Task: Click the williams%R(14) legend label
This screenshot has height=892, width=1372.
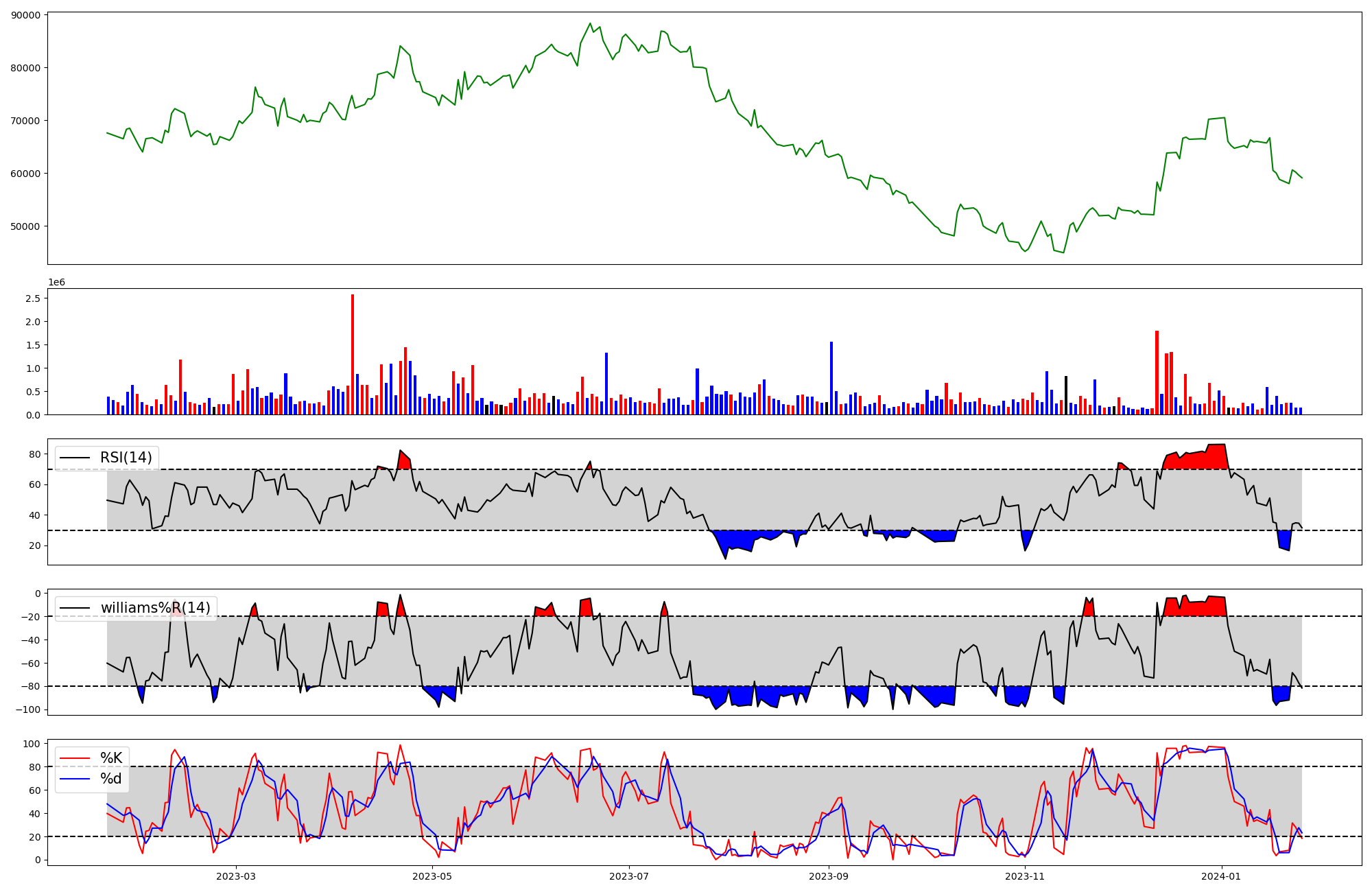Action: click(155, 608)
